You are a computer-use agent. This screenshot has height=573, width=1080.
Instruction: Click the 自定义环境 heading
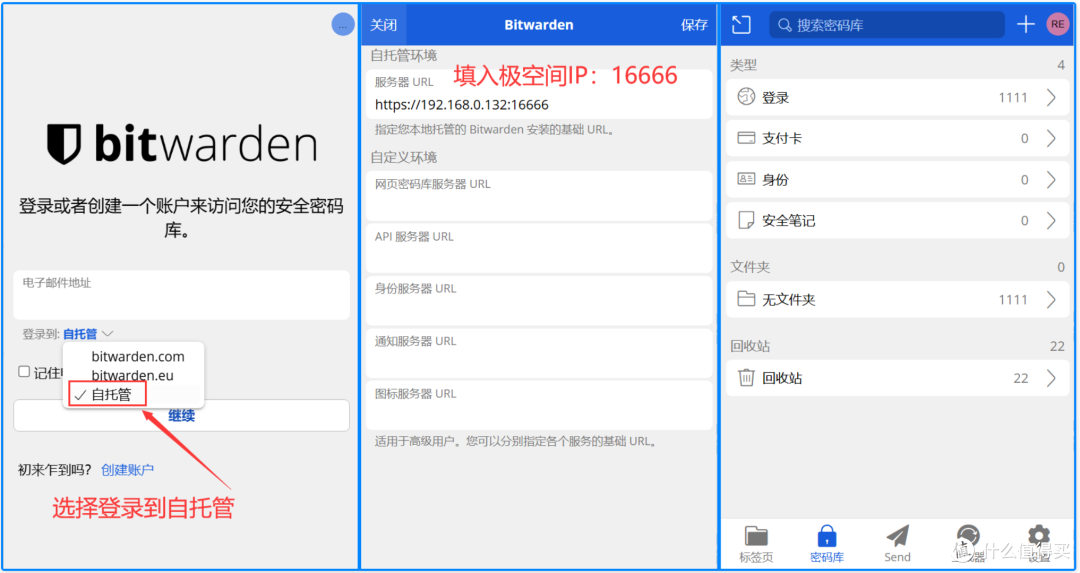click(x=404, y=157)
